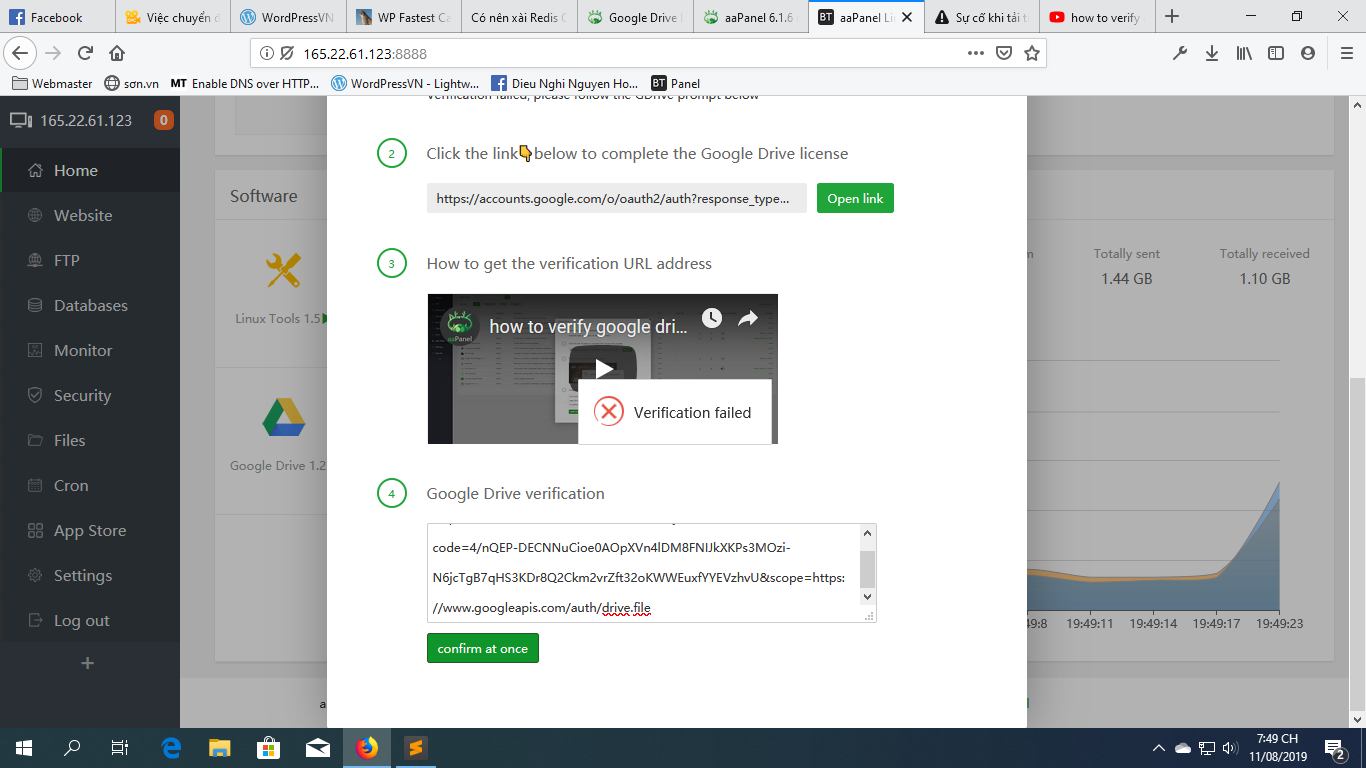
Task: Open the Enable DNS over HTTP bookmark
Action: (244, 83)
